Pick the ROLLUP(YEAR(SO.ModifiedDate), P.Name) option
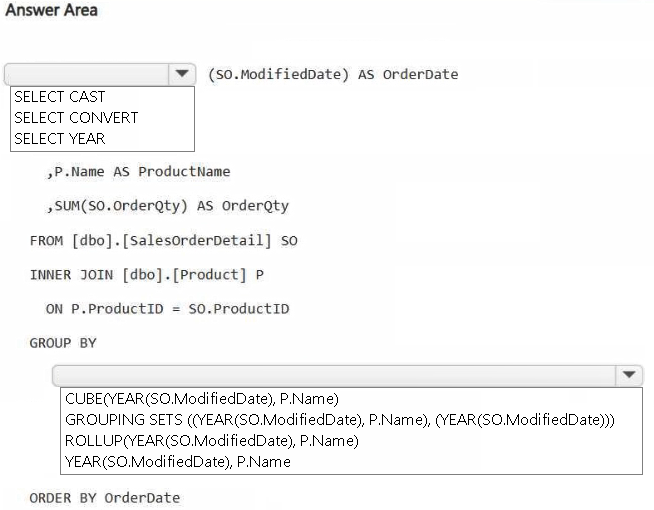This screenshot has height=510, width=654. [211, 440]
